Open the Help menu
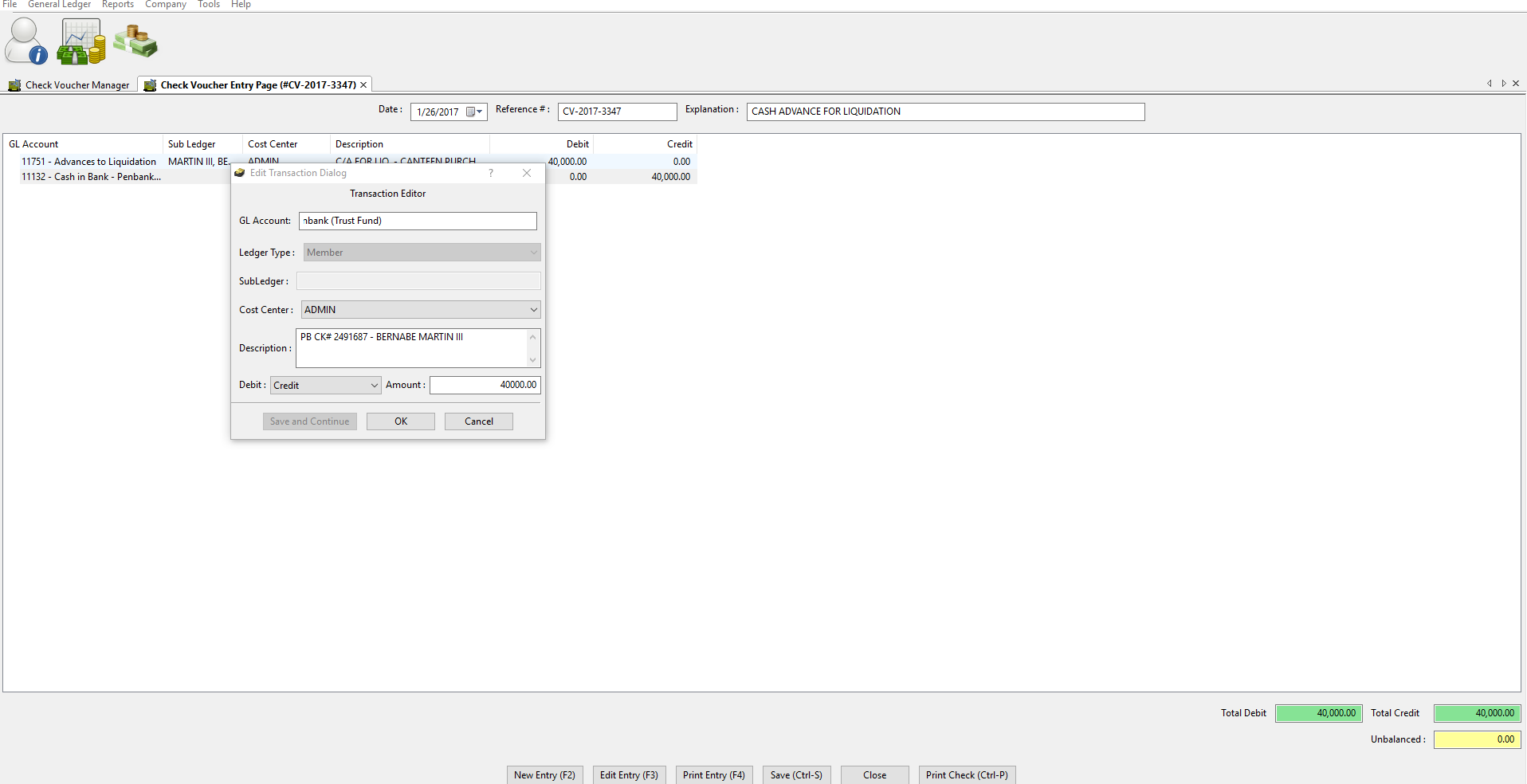 click(241, 5)
